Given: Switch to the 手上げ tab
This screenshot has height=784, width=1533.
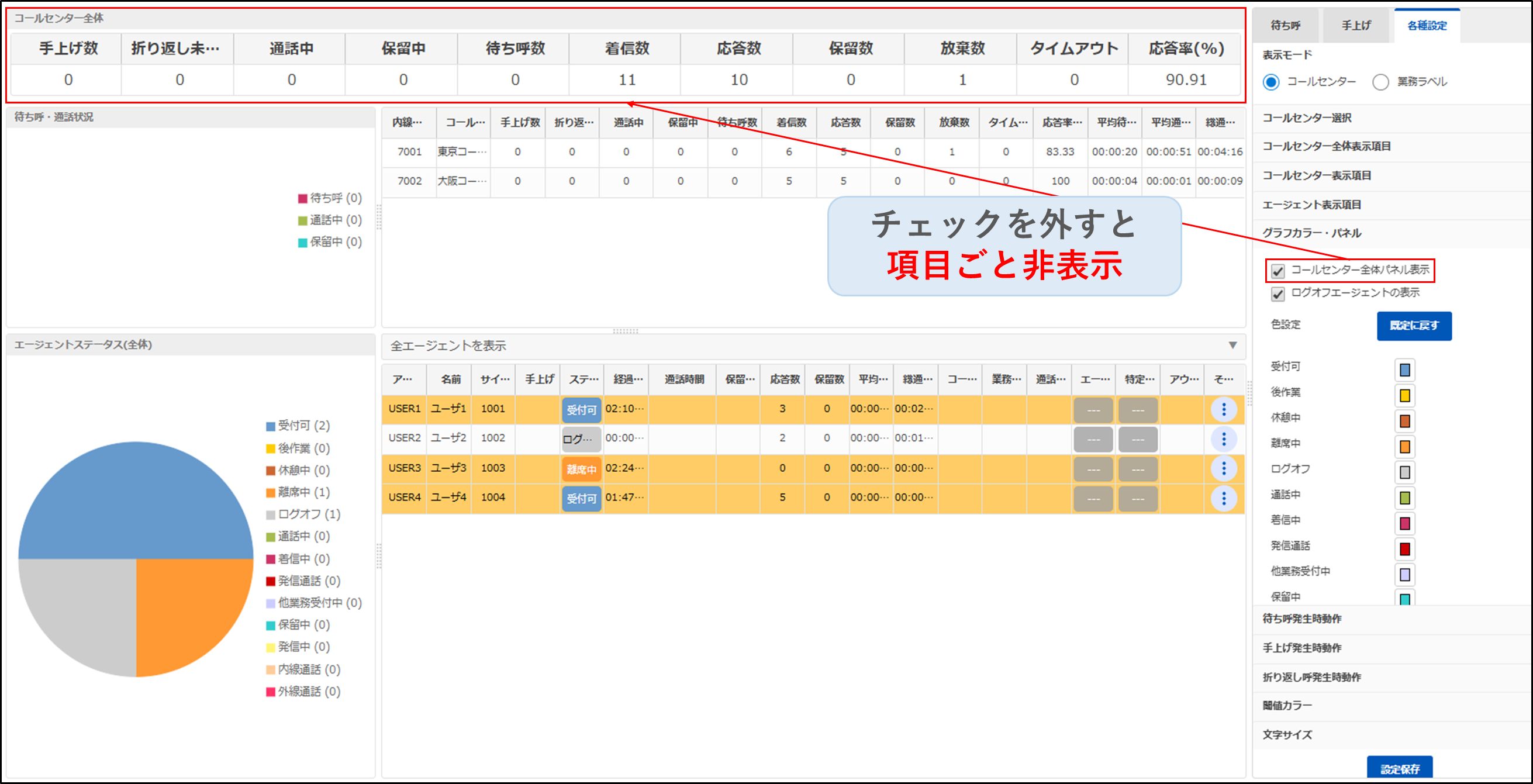Looking at the screenshot, I should tap(1356, 26).
